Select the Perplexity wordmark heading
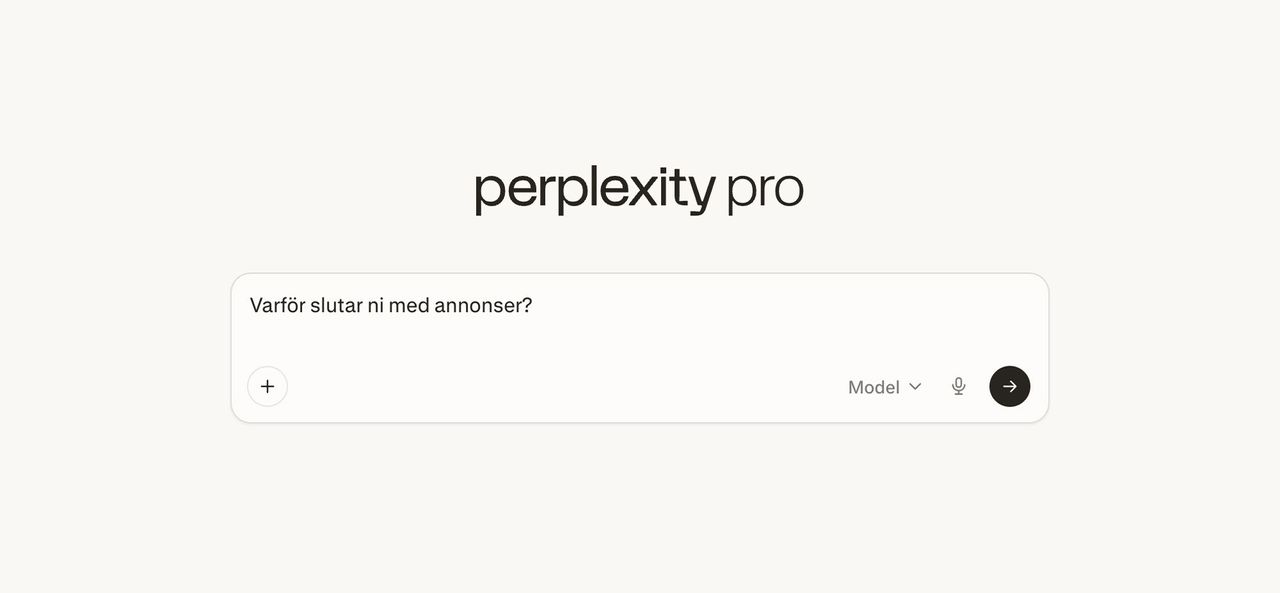Image resolution: width=1280 pixels, height=593 pixels. click(594, 187)
